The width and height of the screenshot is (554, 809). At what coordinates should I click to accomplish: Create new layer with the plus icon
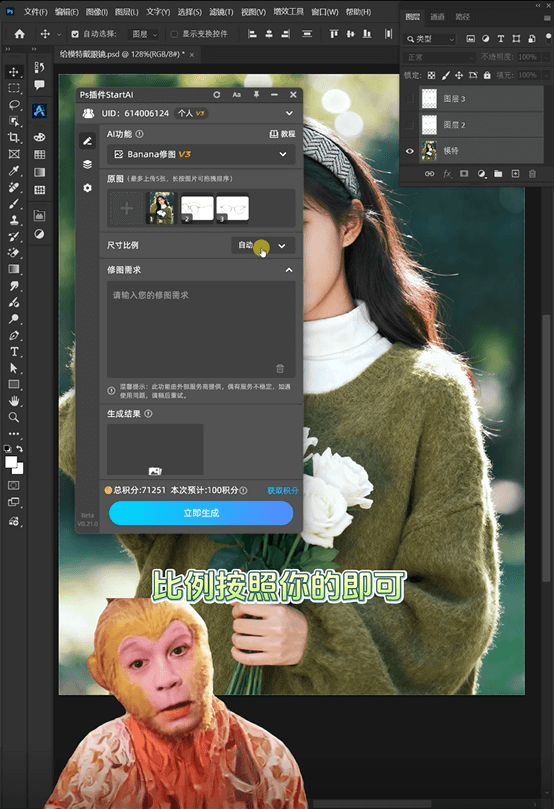point(515,174)
